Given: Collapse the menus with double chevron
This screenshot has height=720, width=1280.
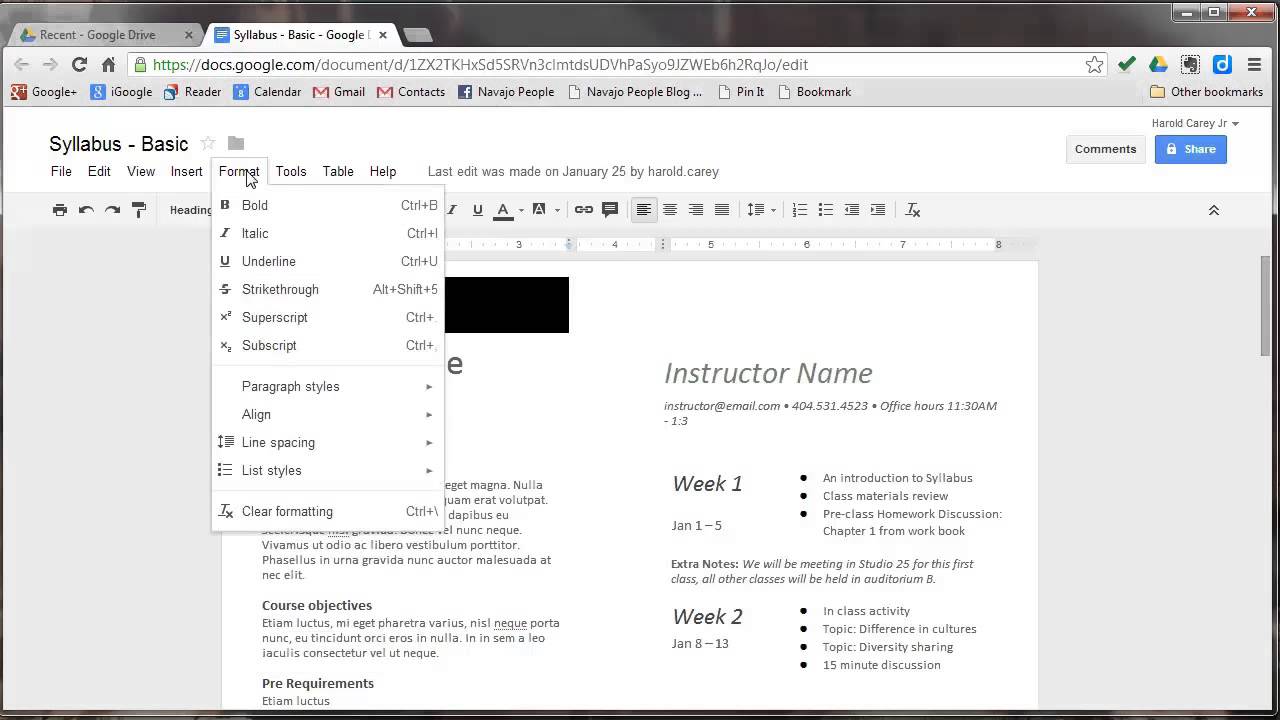Looking at the screenshot, I should pos(1214,210).
